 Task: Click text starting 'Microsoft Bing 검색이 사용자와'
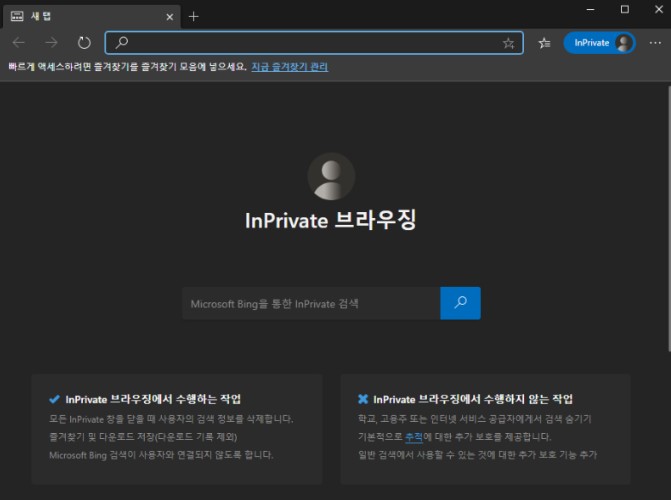161,455
